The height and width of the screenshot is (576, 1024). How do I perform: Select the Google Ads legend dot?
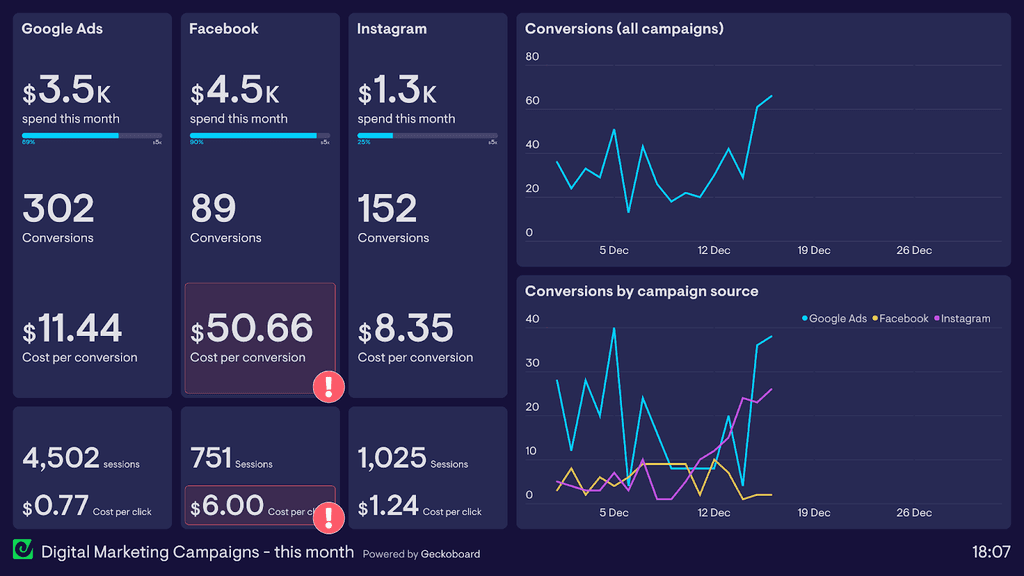click(x=804, y=318)
